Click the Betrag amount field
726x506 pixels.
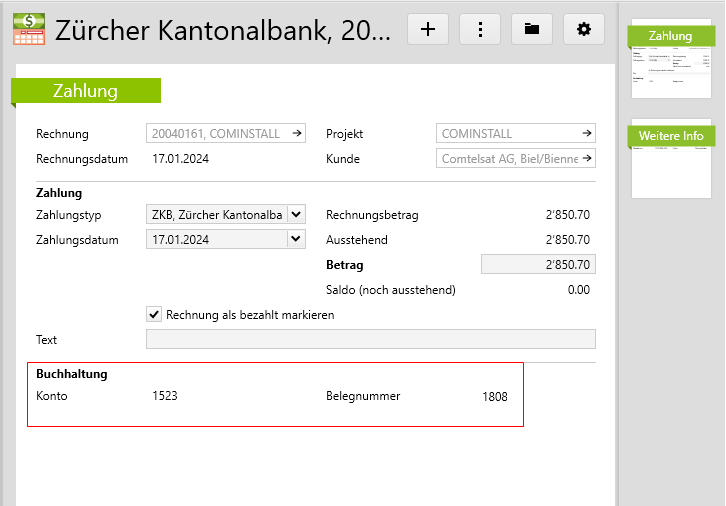(x=538, y=265)
